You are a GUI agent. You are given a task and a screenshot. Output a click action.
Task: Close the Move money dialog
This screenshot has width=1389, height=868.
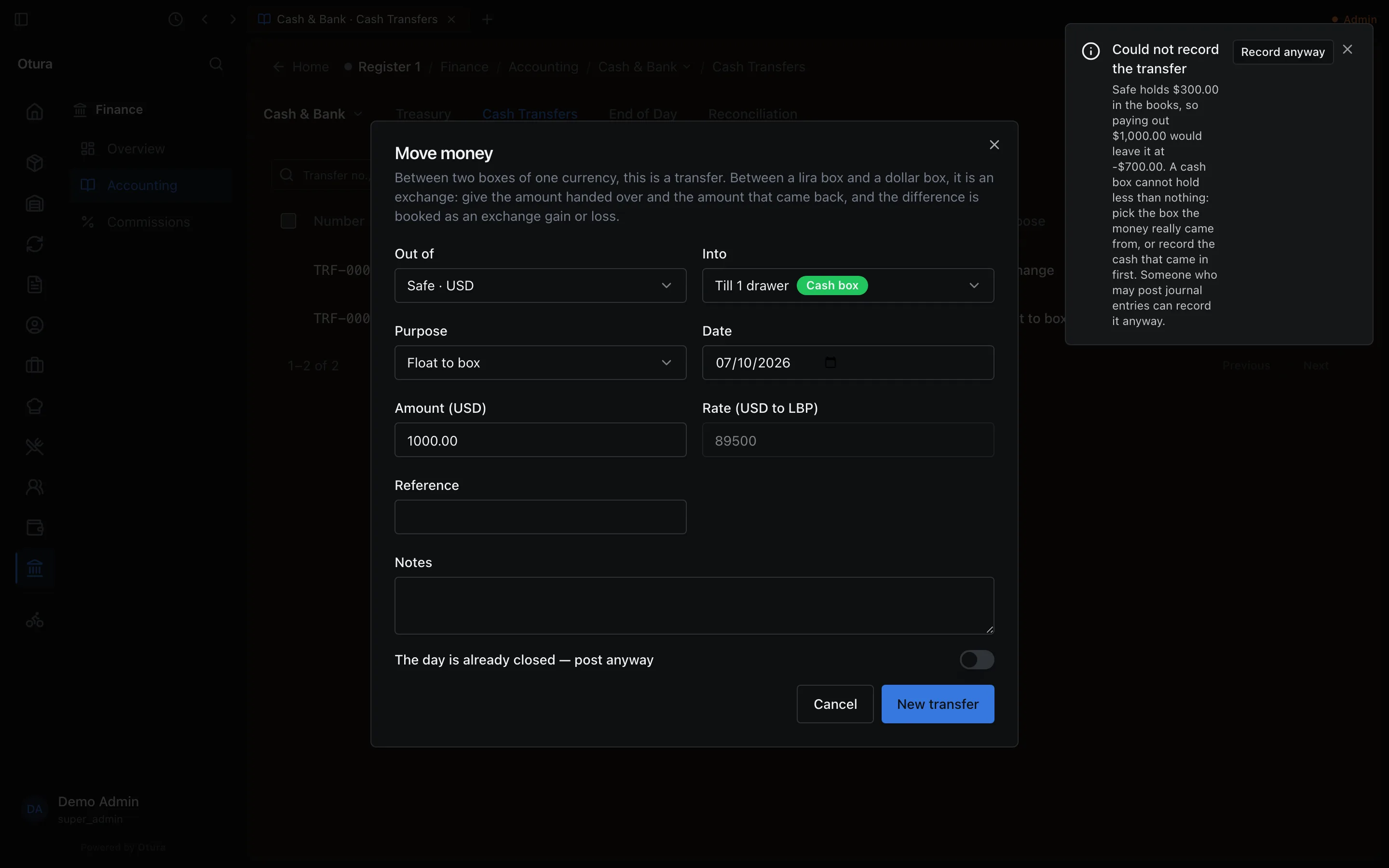tap(994, 145)
